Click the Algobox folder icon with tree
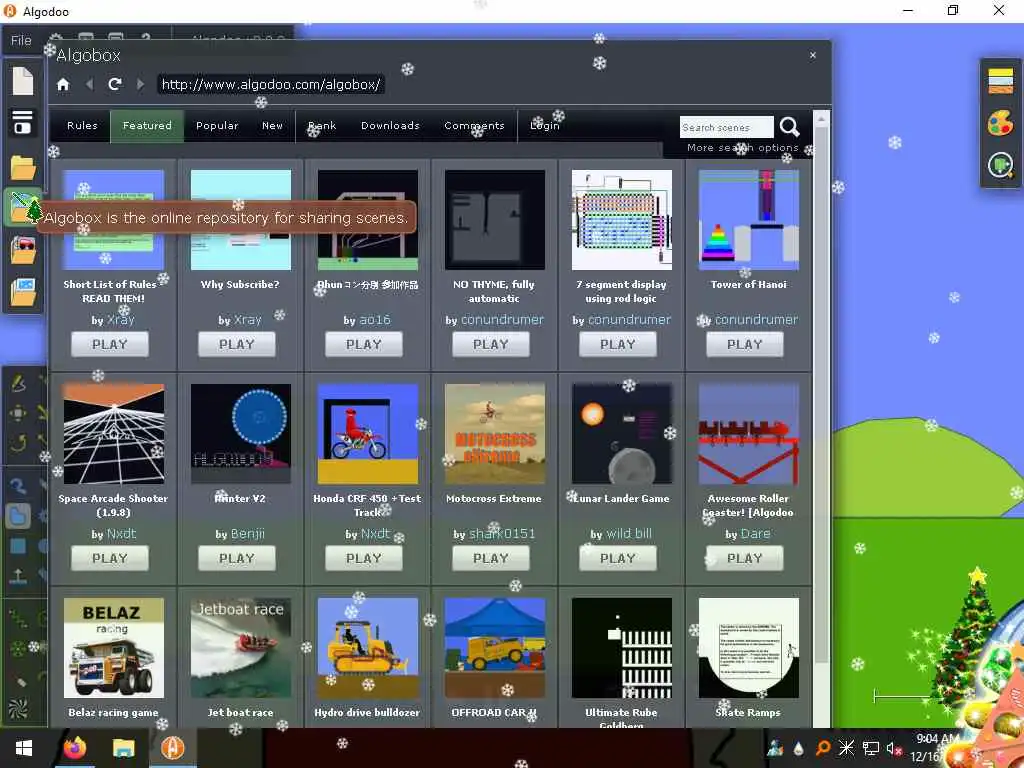The image size is (1024, 768). point(23,208)
